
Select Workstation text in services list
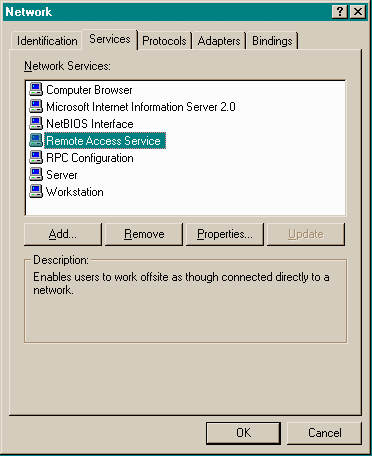[x=75, y=192]
